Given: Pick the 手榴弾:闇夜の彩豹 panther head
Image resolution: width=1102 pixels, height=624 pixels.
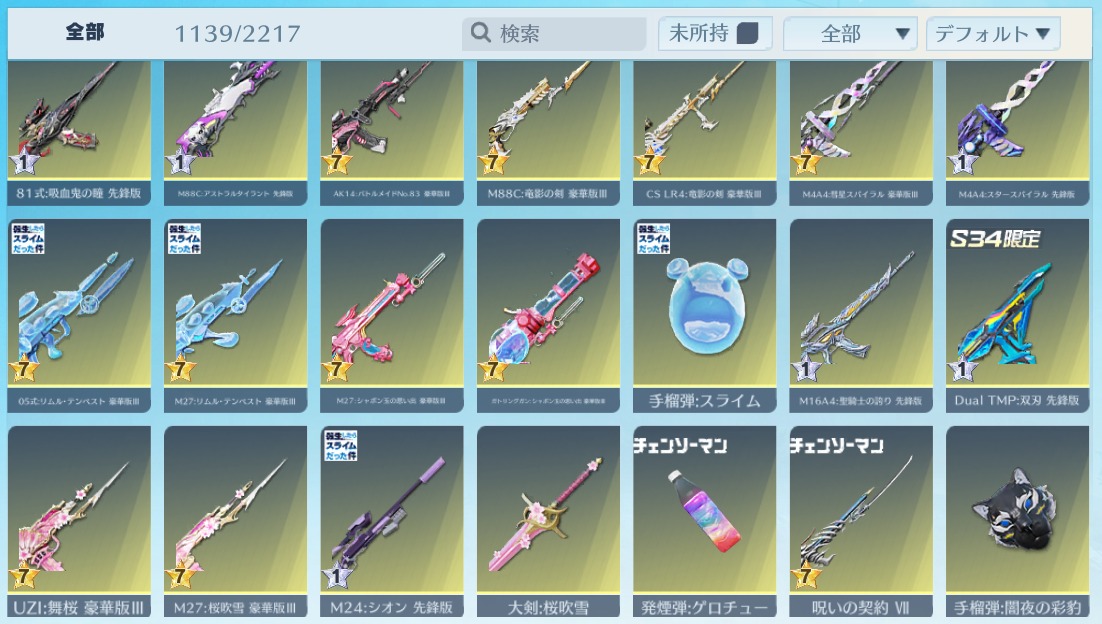Looking at the screenshot, I should pos(1017,521).
